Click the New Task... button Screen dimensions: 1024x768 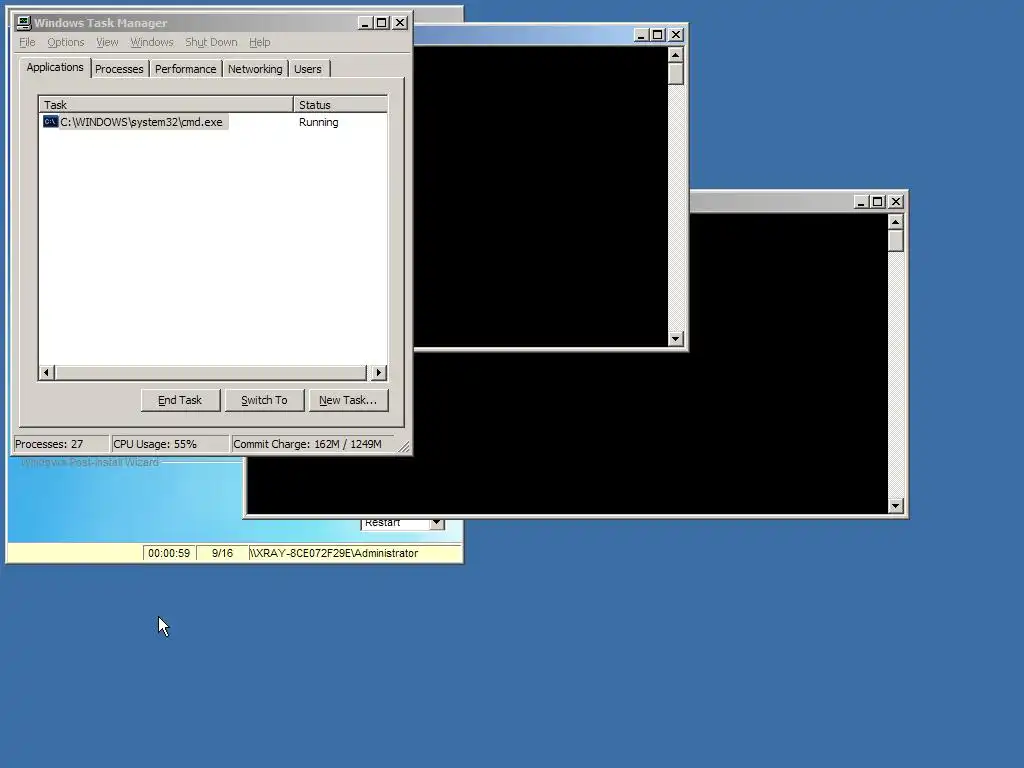(348, 400)
